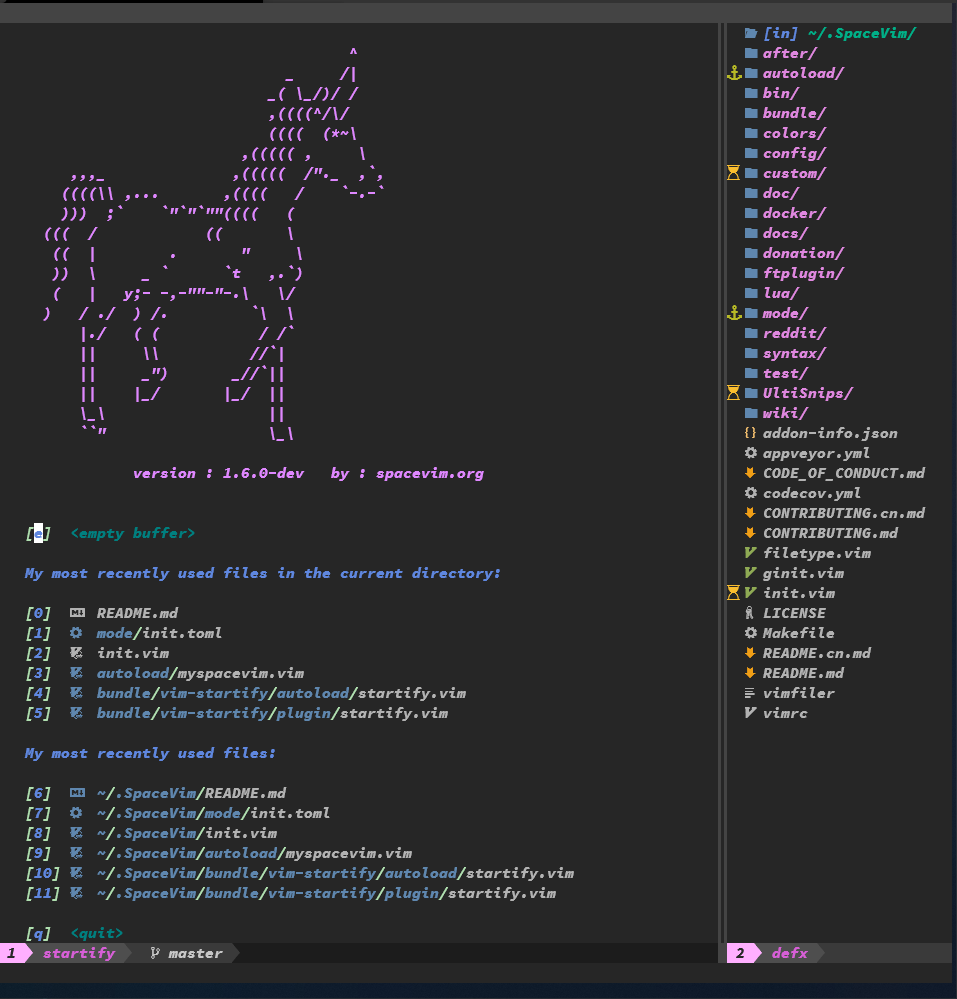Expand the bin/ directory
The image size is (957, 999).
click(781, 93)
